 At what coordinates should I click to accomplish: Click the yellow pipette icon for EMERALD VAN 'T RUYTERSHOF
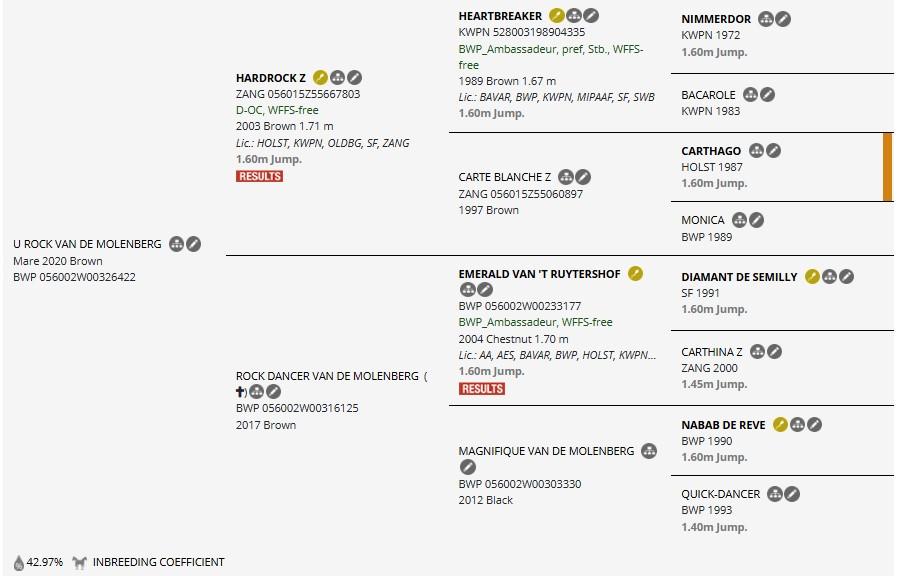[635, 274]
